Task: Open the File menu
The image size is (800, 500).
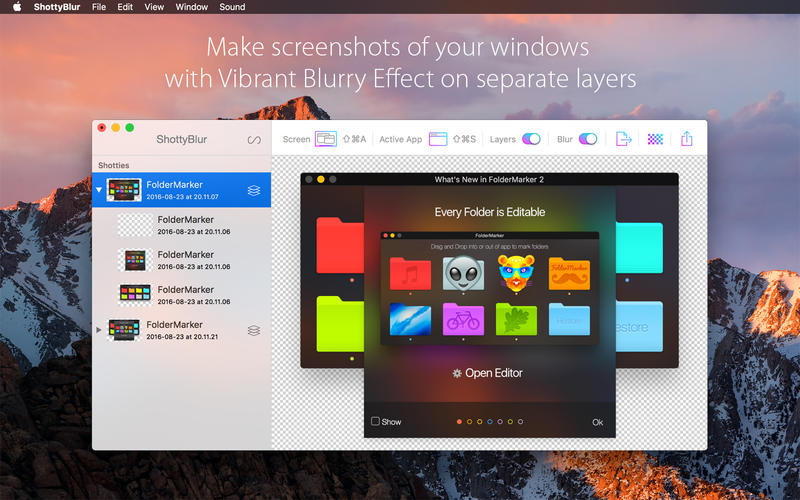Action: 99,7
